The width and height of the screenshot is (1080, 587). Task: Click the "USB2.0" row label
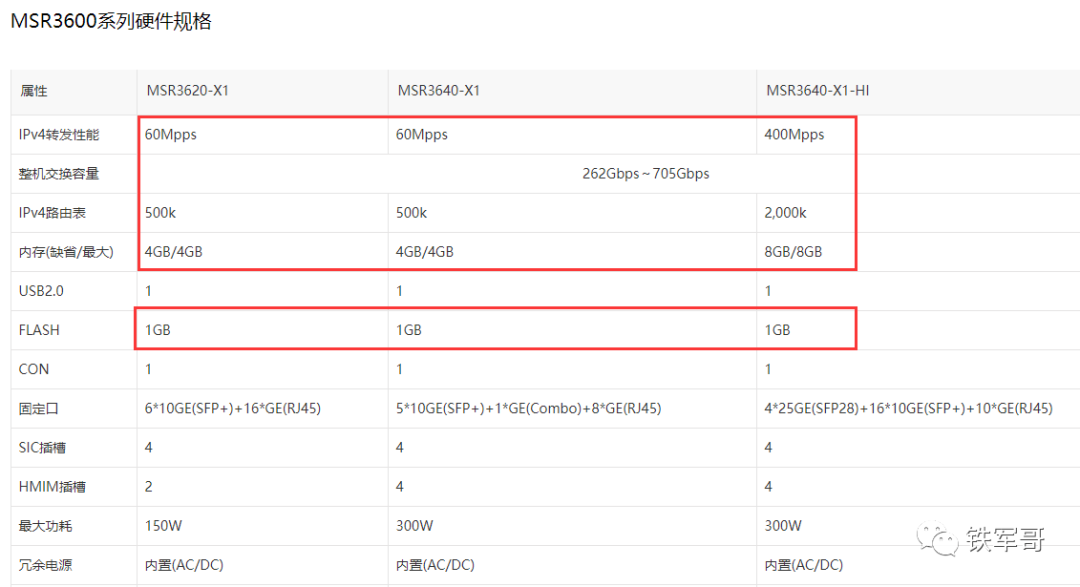tap(41, 291)
